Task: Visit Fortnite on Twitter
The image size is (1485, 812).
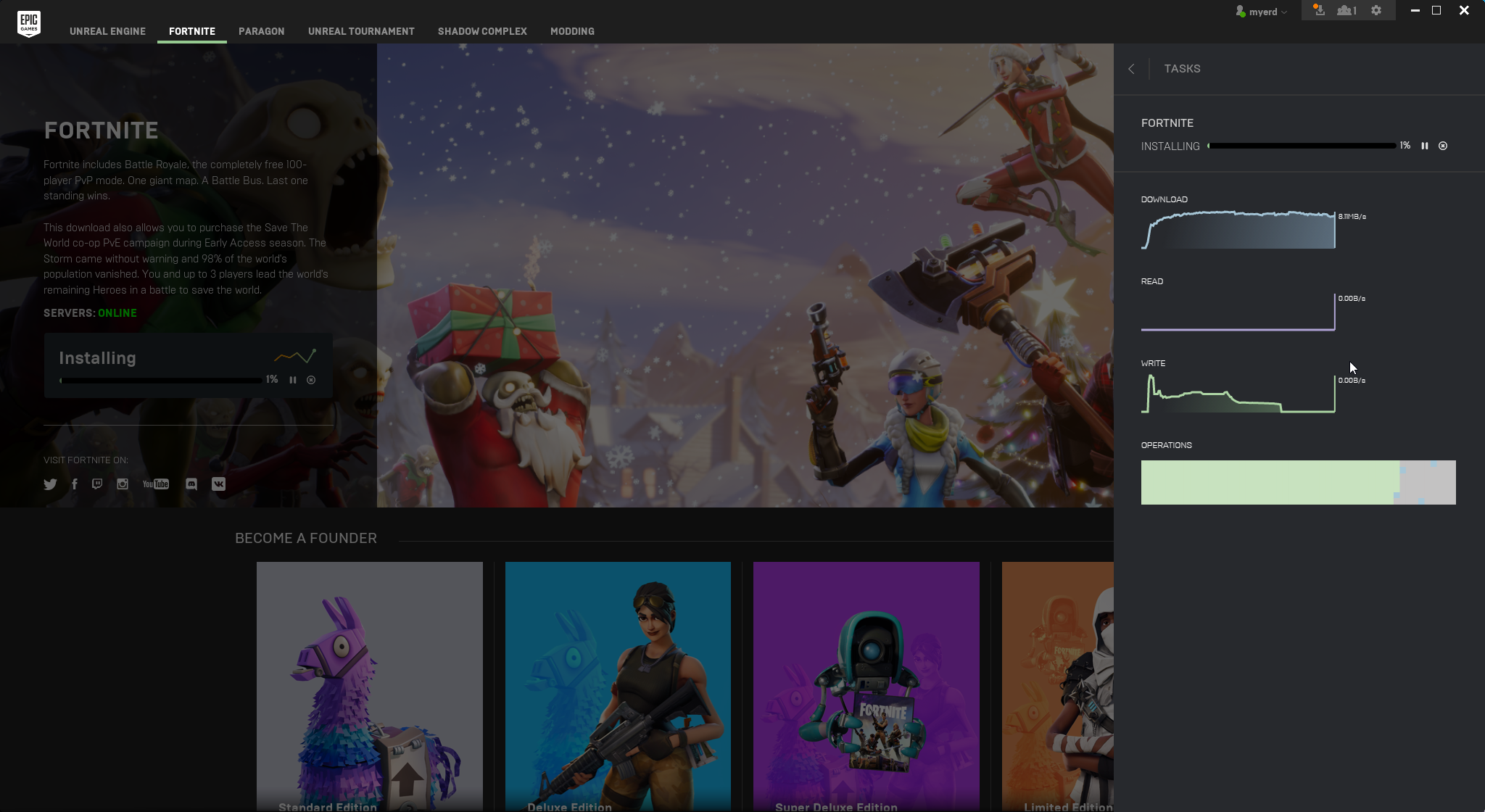Action: click(x=50, y=484)
